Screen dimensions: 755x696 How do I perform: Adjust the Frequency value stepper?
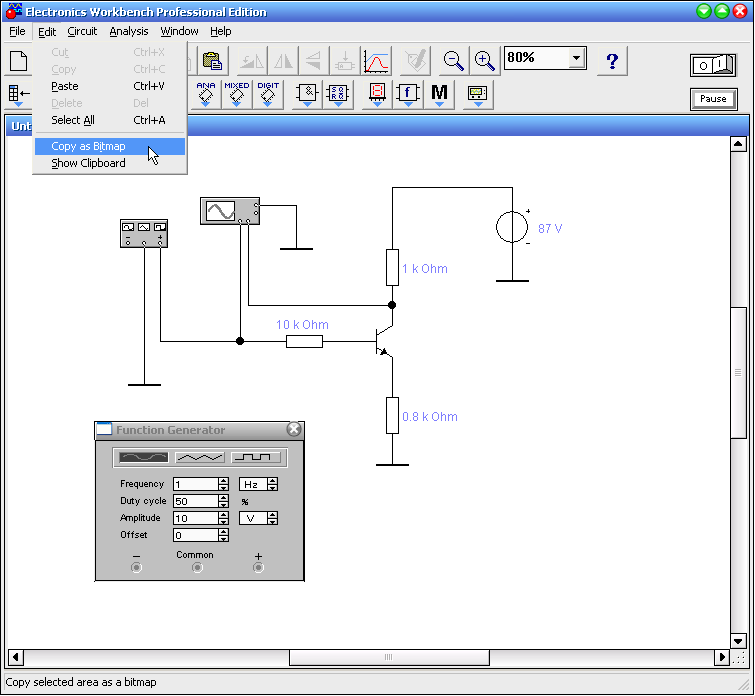[223, 484]
